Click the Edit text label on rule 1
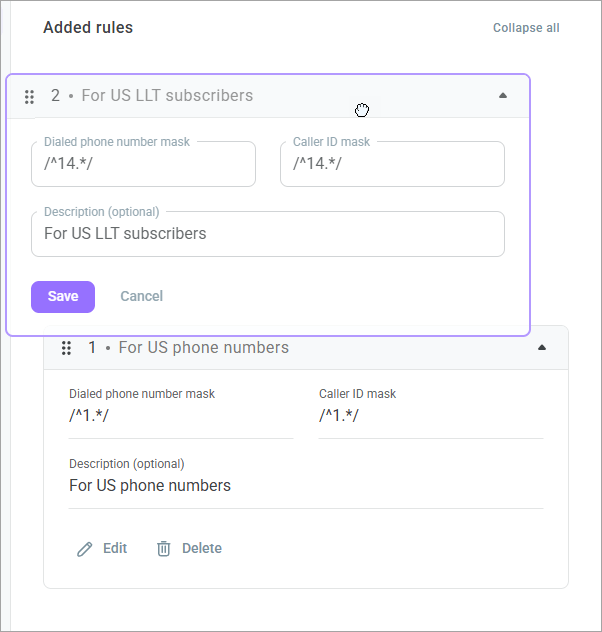 (115, 549)
